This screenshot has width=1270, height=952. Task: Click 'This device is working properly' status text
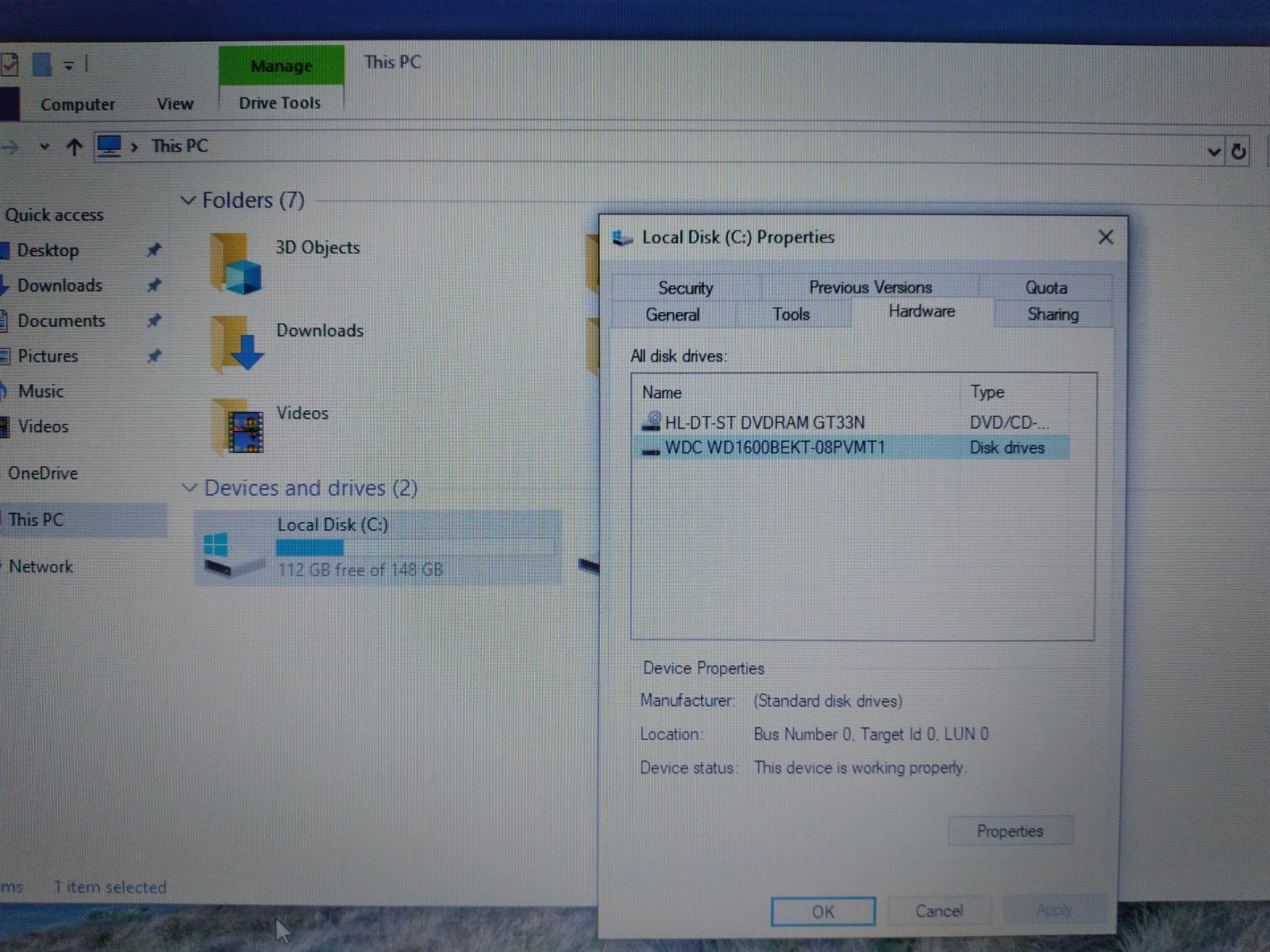click(x=860, y=768)
